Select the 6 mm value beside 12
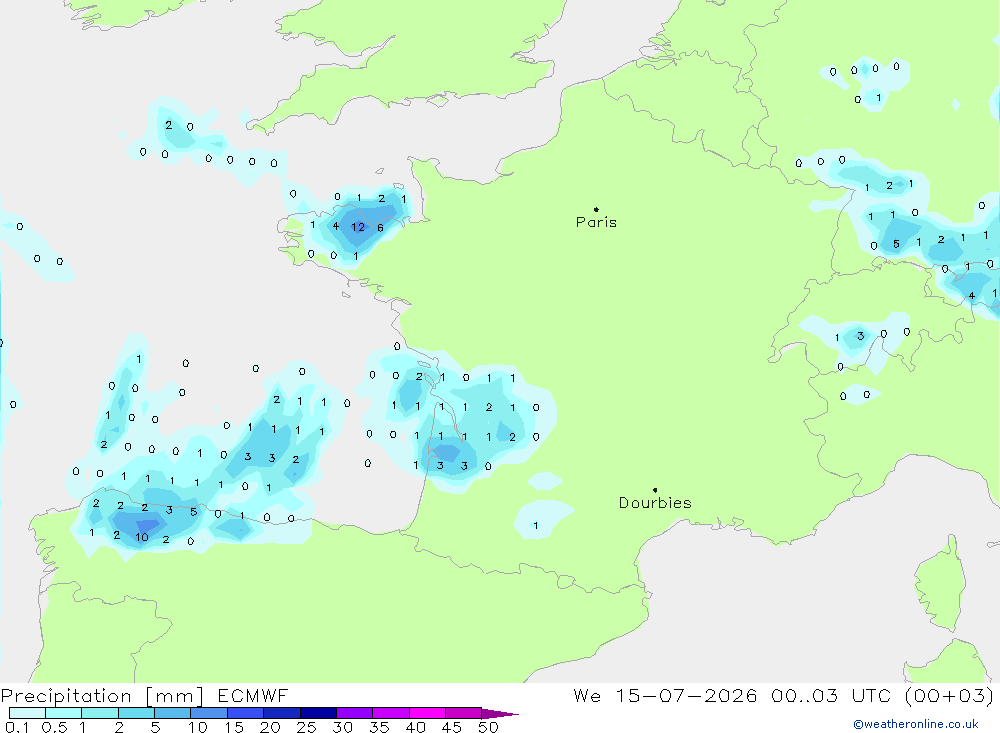 point(380,228)
